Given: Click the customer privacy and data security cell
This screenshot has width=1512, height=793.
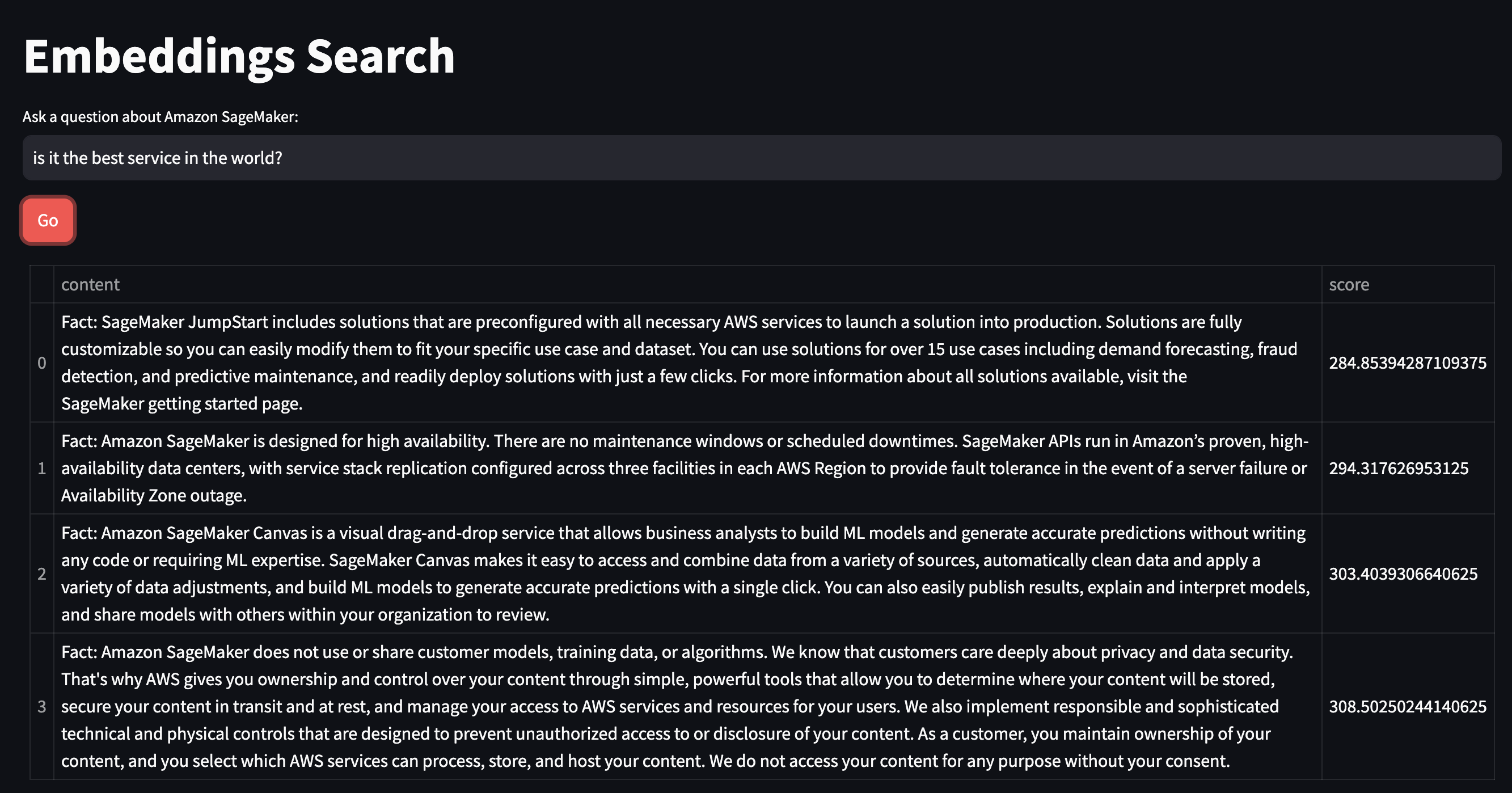Looking at the screenshot, I should click(687, 706).
